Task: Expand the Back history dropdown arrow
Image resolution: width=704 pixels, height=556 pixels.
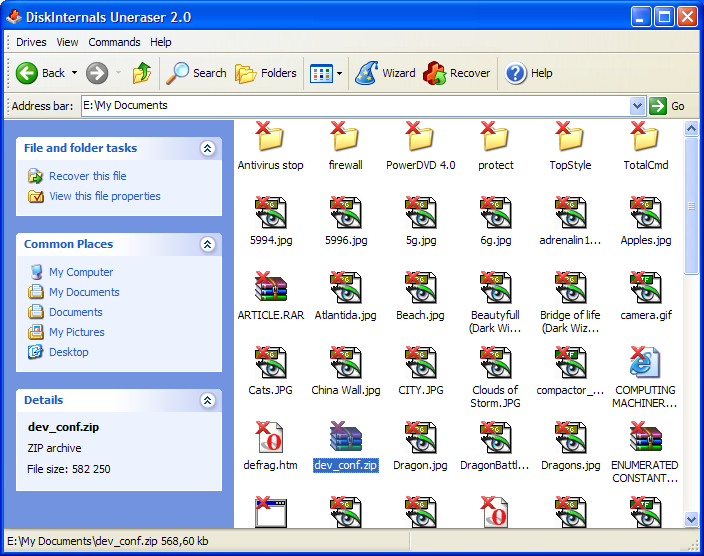Action: tap(75, 73)
